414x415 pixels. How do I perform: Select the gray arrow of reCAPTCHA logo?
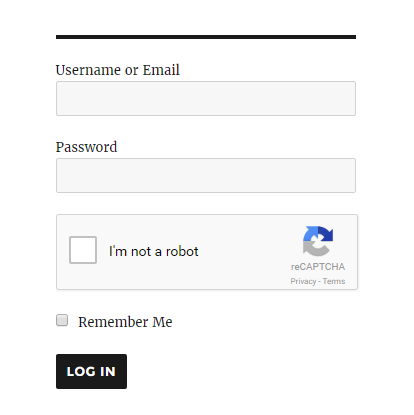313,249
